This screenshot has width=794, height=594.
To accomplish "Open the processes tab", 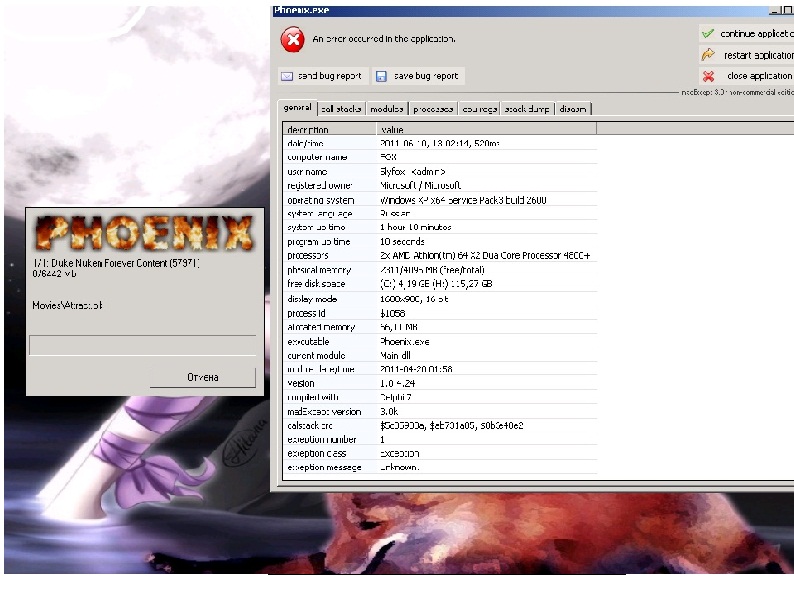I will [433, 109].
